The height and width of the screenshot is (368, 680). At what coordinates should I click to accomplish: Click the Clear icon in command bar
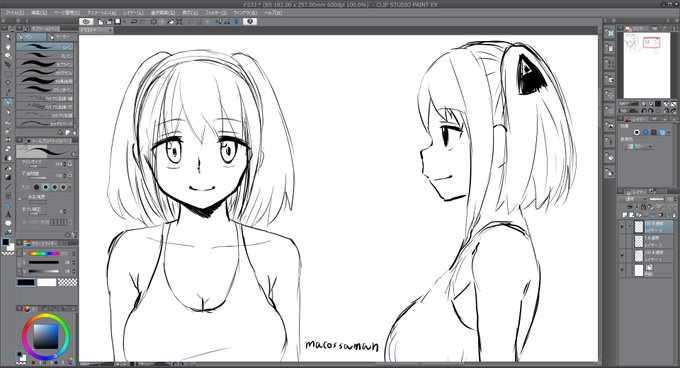[x=153, y=21]
